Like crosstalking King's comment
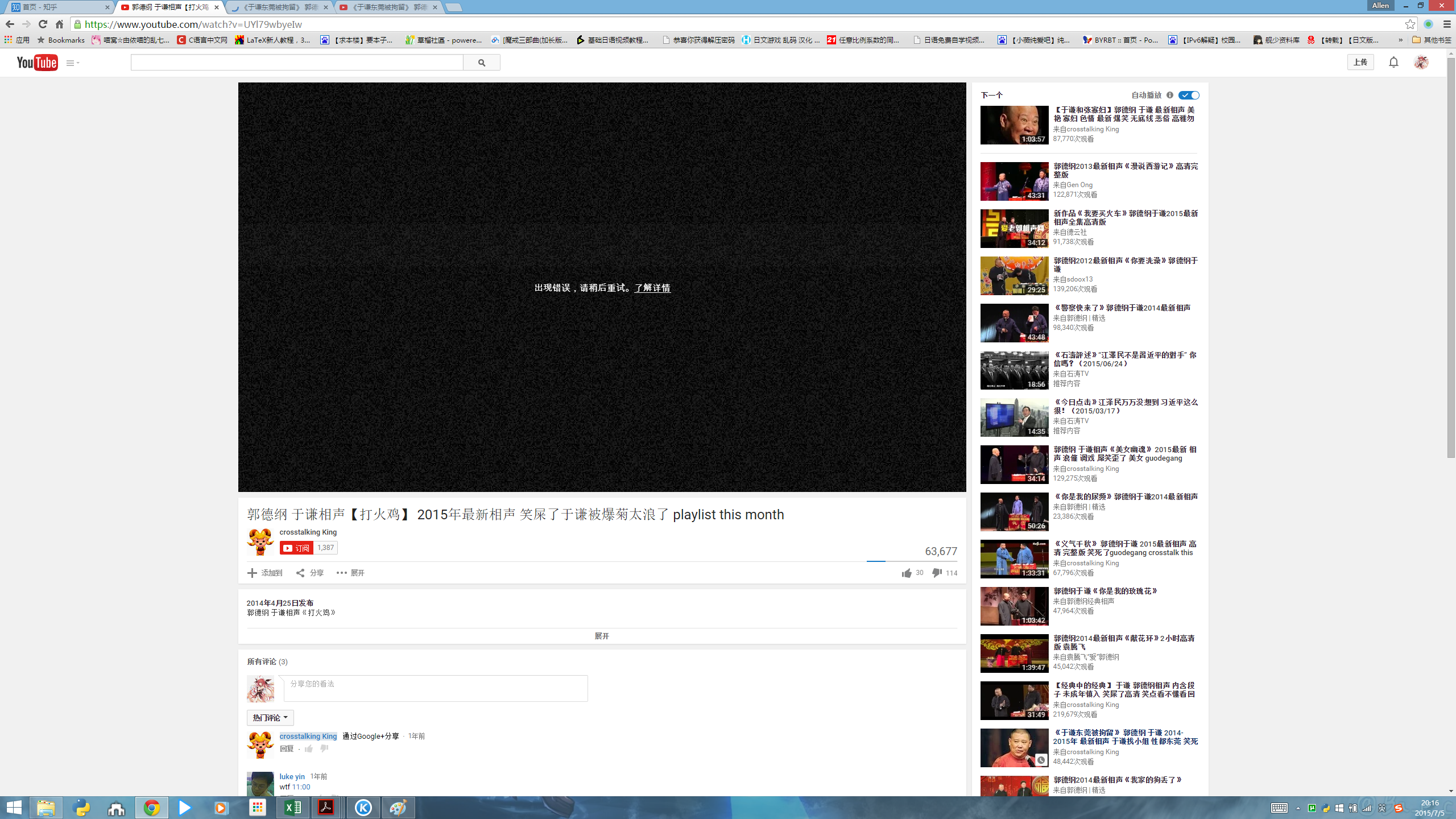Image resolution: width=1456 pixels, height=819 pixels. tap(309, 749)
